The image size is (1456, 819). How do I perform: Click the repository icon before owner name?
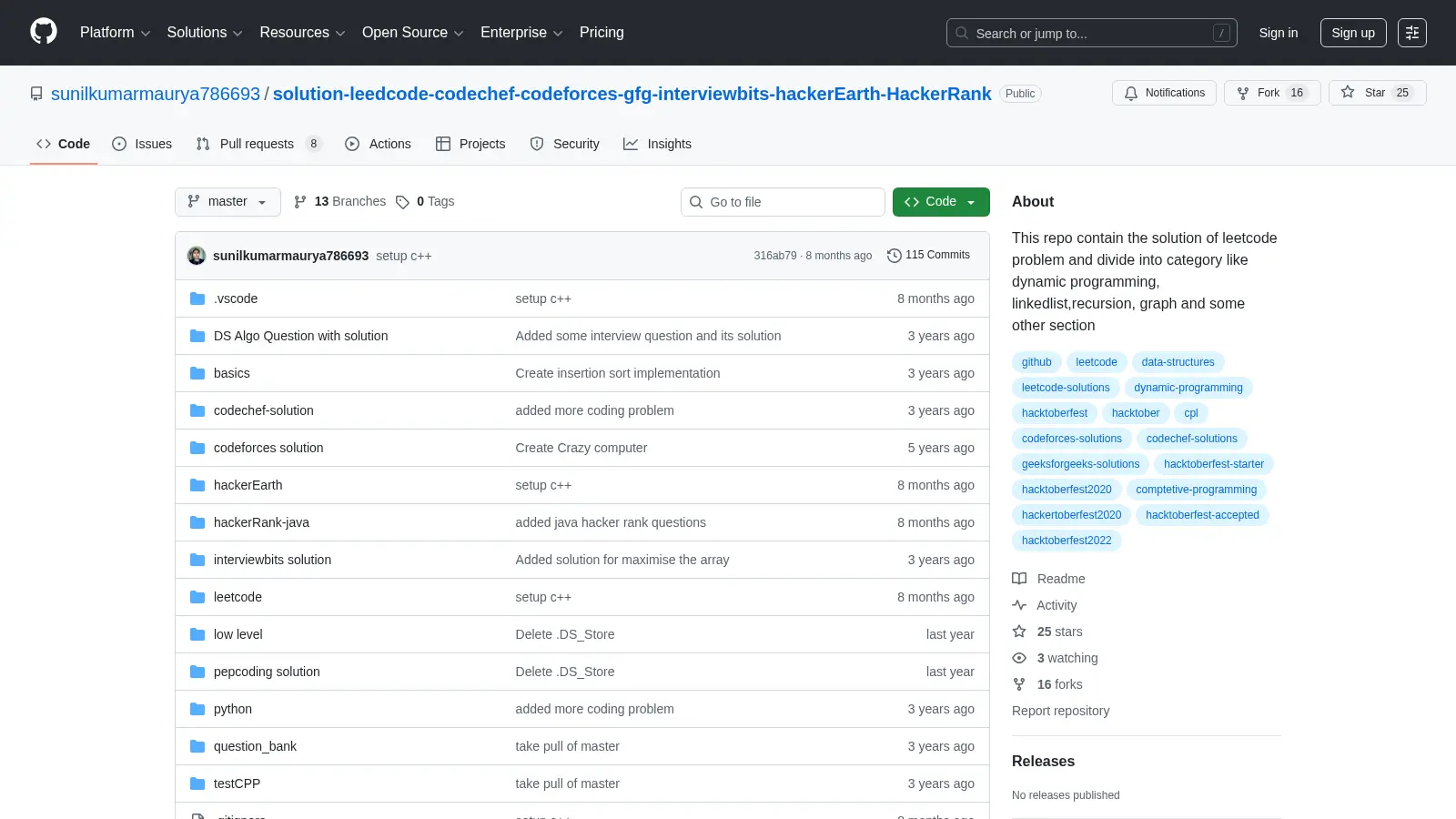pyautogui.click(x=36, y=94)
